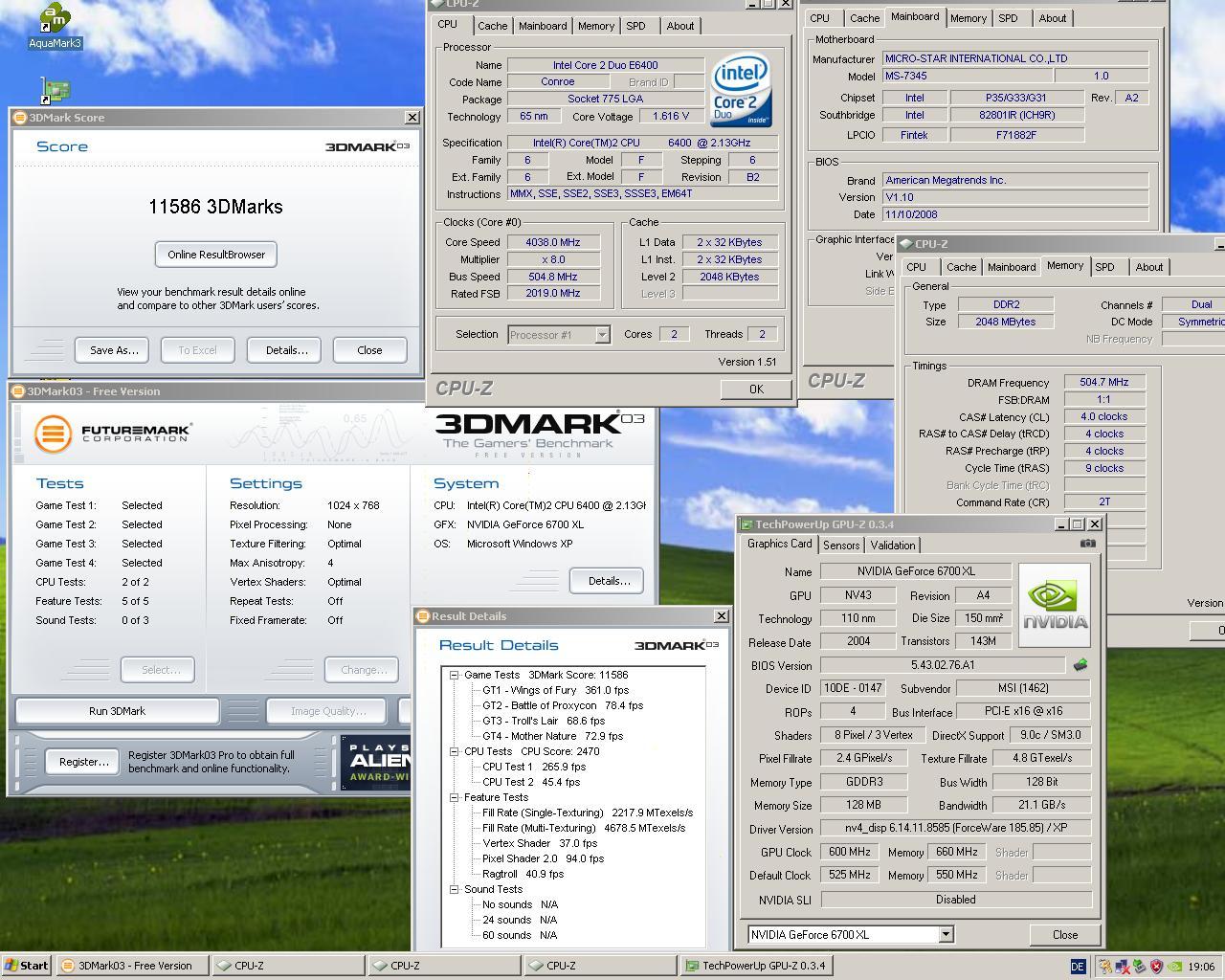Click the Image Quality button in 3DMark03

click(328, 711)
